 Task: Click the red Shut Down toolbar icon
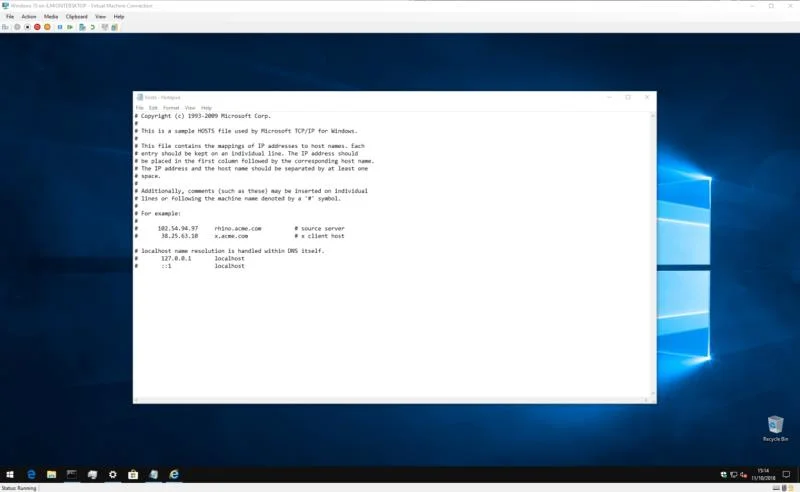[x=37, y=27]
